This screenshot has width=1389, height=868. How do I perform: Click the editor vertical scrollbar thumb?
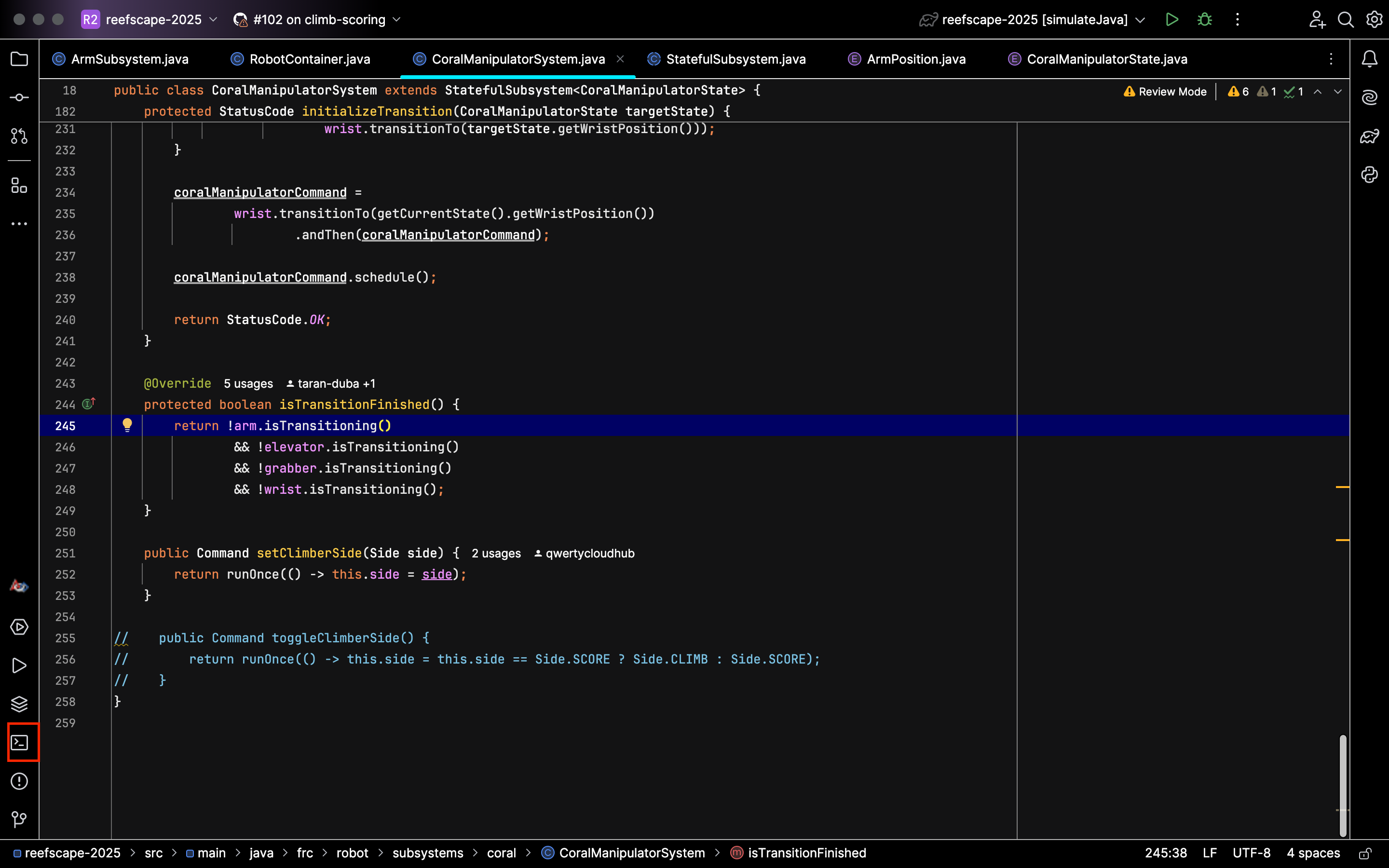pyautogui.click(x=1343, y=786)
